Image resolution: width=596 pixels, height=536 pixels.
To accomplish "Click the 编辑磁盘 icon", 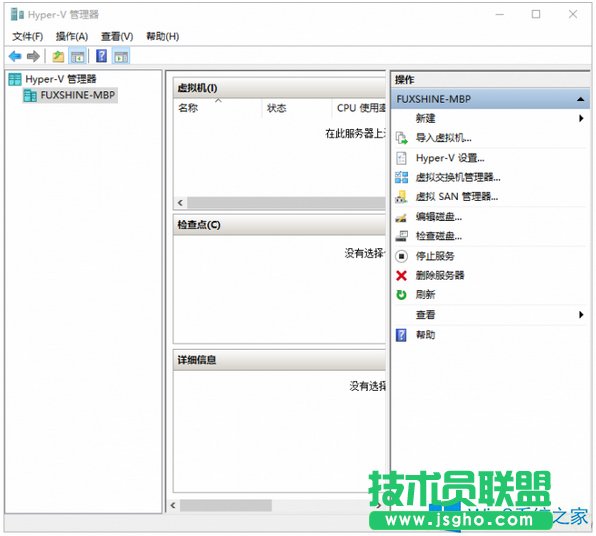I will (401, 217).
